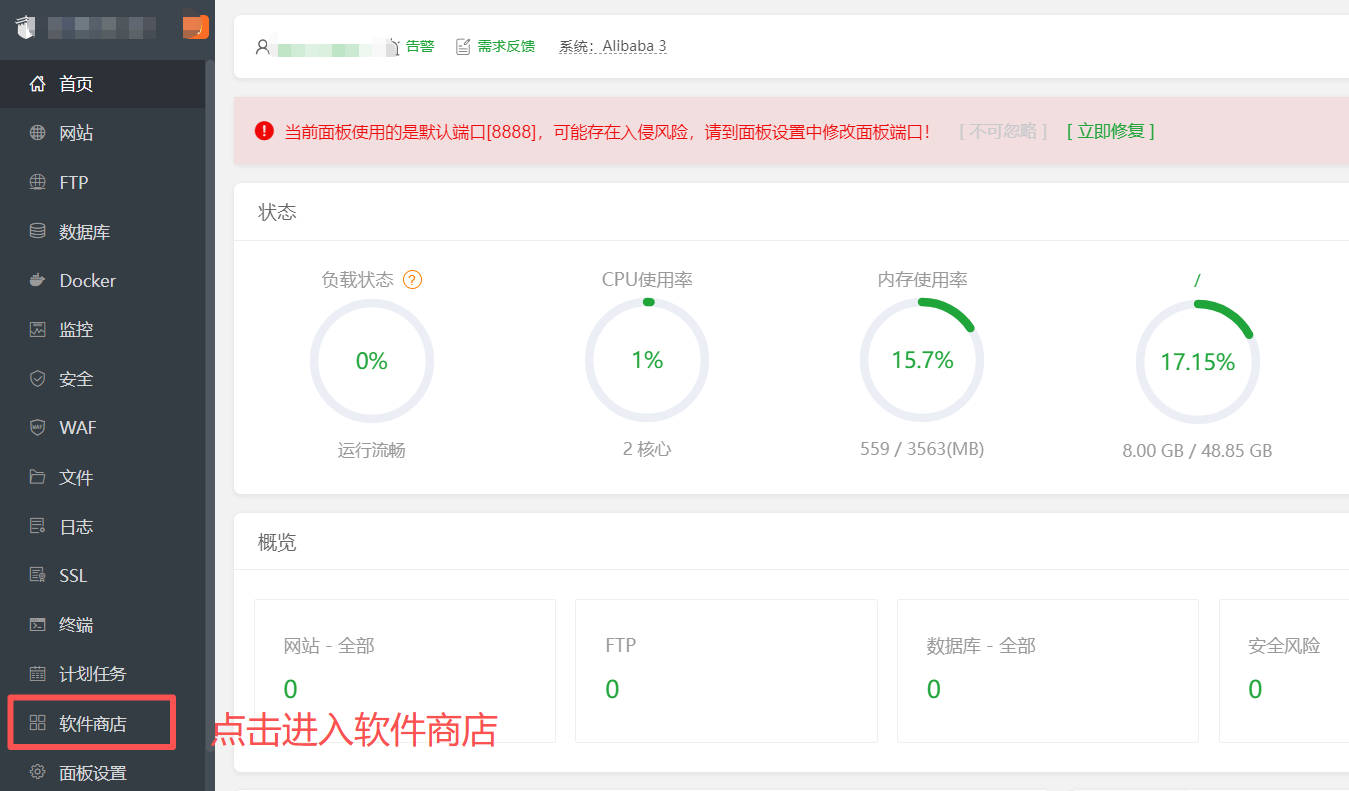Open the 告警 alerts link
The width and height of the screenshot is (1349, 791).
(x=419, y=46)
